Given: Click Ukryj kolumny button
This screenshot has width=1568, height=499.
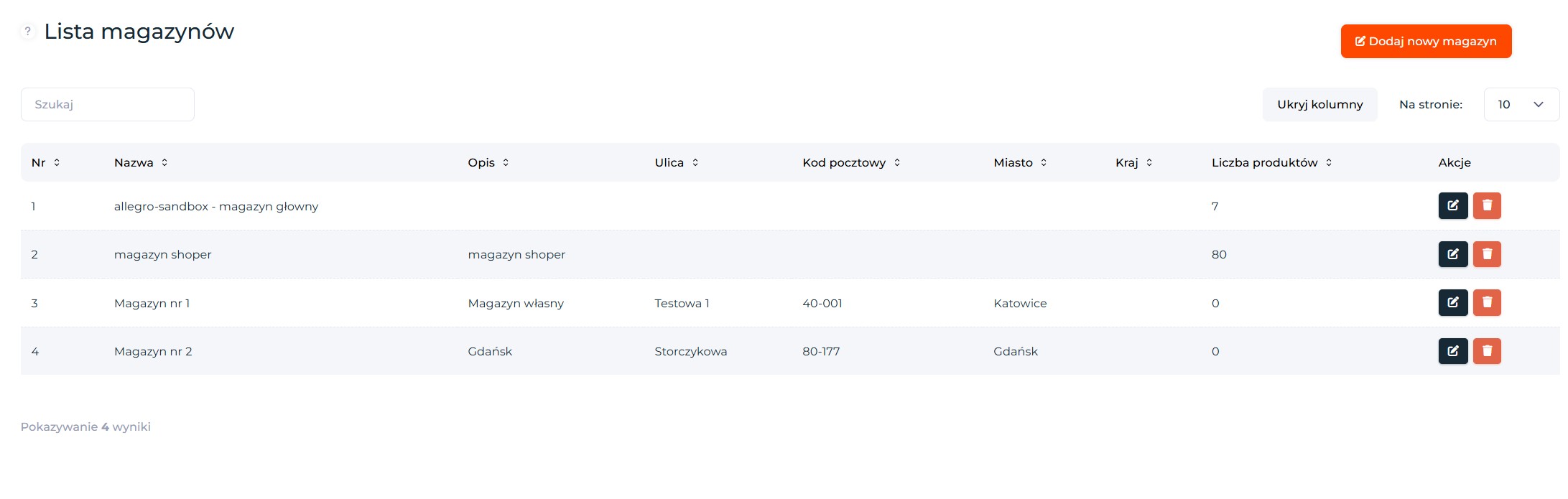Looking at the screenshot, I should pyautogui.click(x=1319, y=104).
